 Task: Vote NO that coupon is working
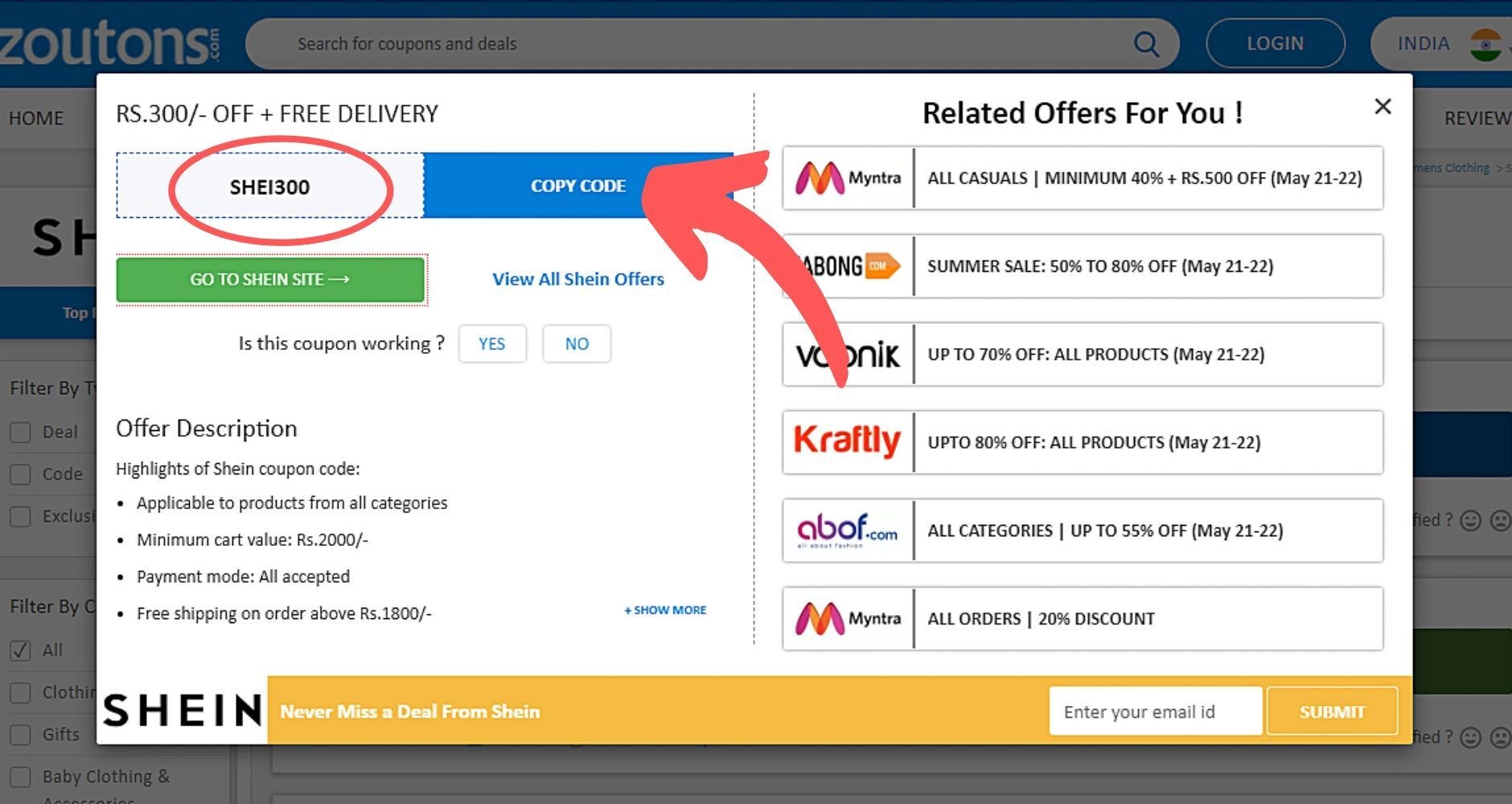tap(577, 344)
